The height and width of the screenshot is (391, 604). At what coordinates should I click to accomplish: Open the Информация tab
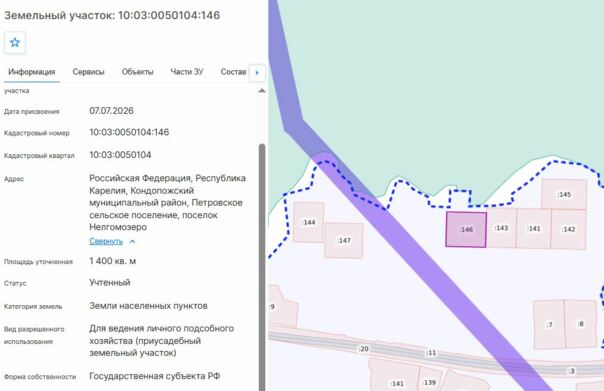32,72
